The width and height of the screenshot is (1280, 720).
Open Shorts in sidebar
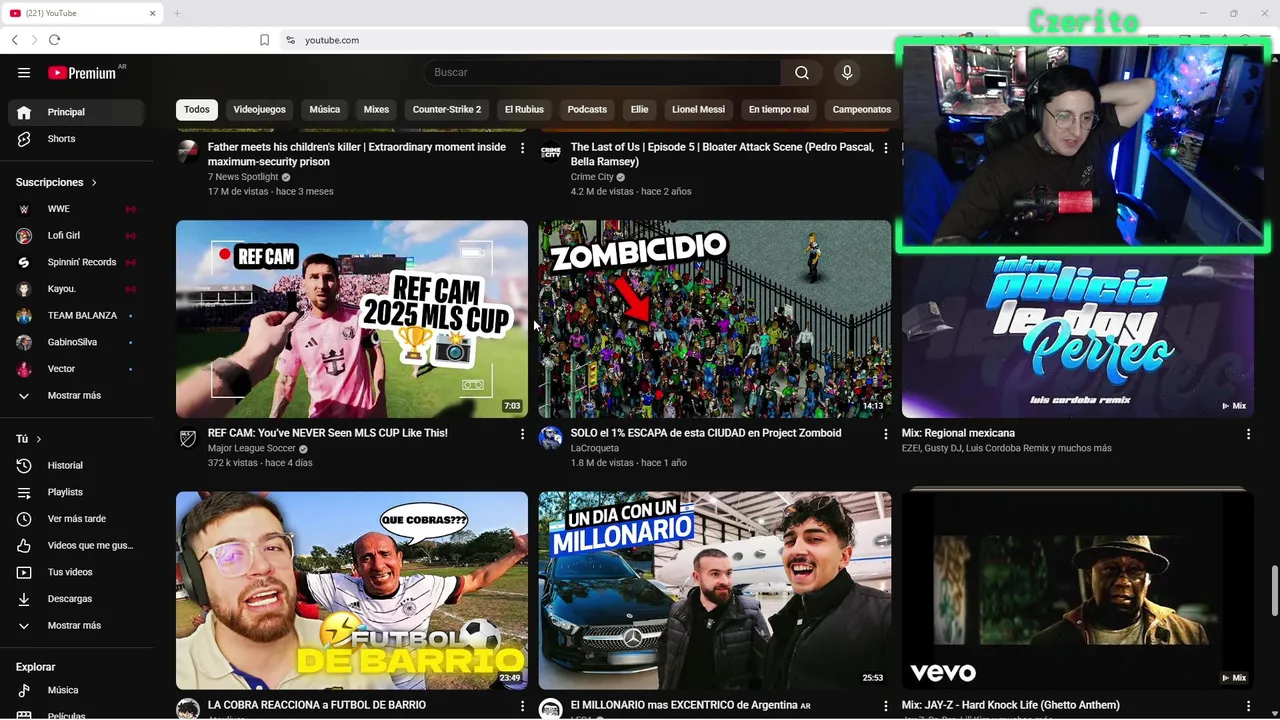tap(76, 139)
